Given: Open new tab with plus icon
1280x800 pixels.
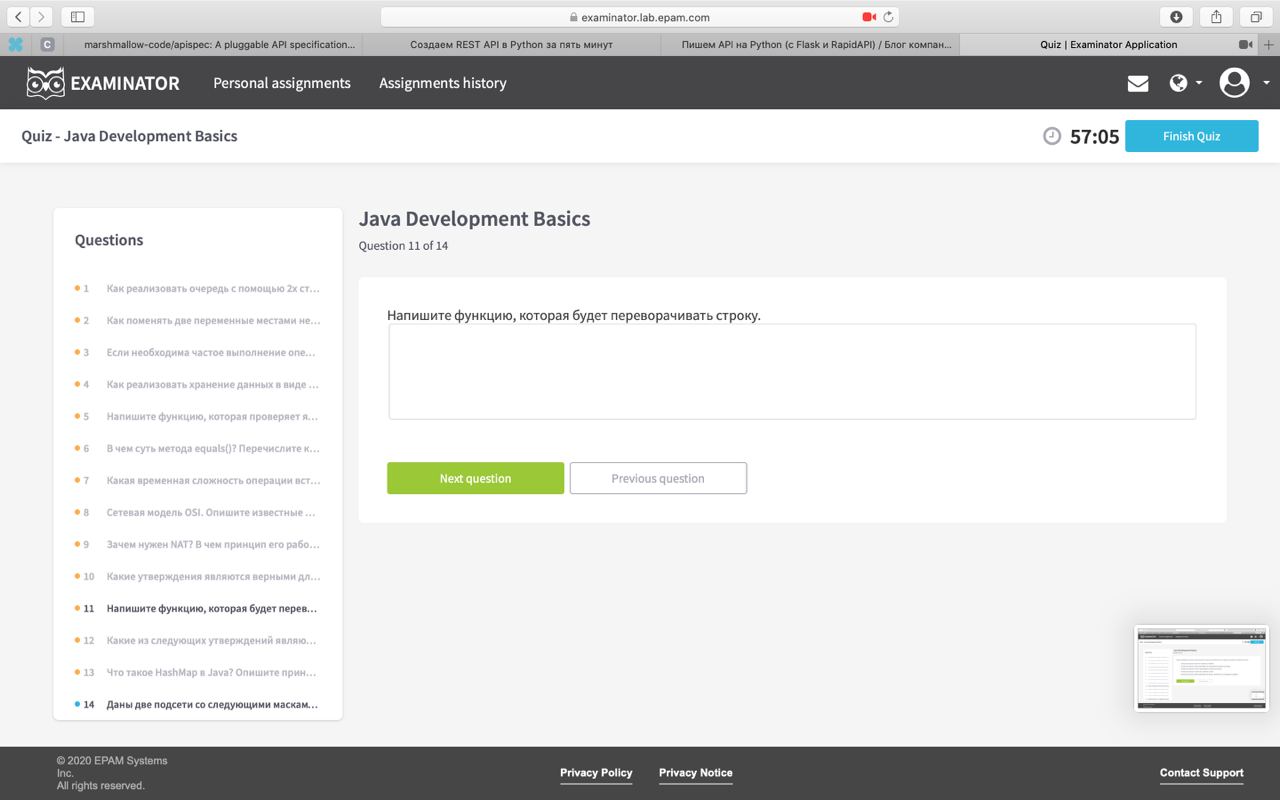Looking at the screenshot, I should point(1269,45).
